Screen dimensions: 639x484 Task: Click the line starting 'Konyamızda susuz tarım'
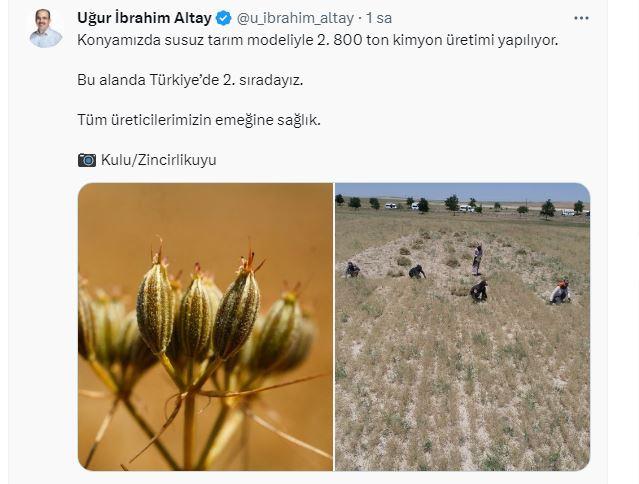coord(317,40)
